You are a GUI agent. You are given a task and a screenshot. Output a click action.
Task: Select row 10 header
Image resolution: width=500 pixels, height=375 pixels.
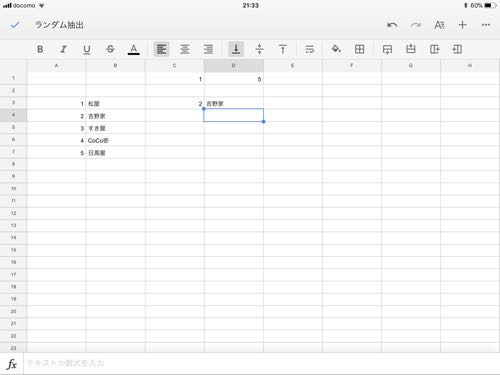13,189
